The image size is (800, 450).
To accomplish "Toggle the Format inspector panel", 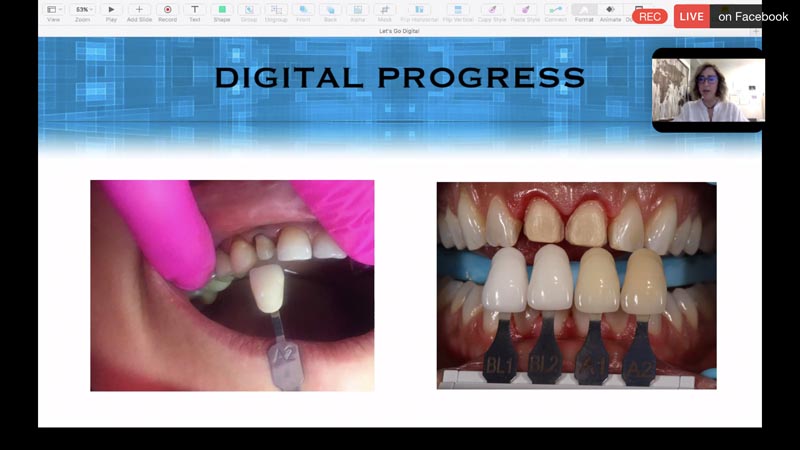I will click(x=584, y=10).
